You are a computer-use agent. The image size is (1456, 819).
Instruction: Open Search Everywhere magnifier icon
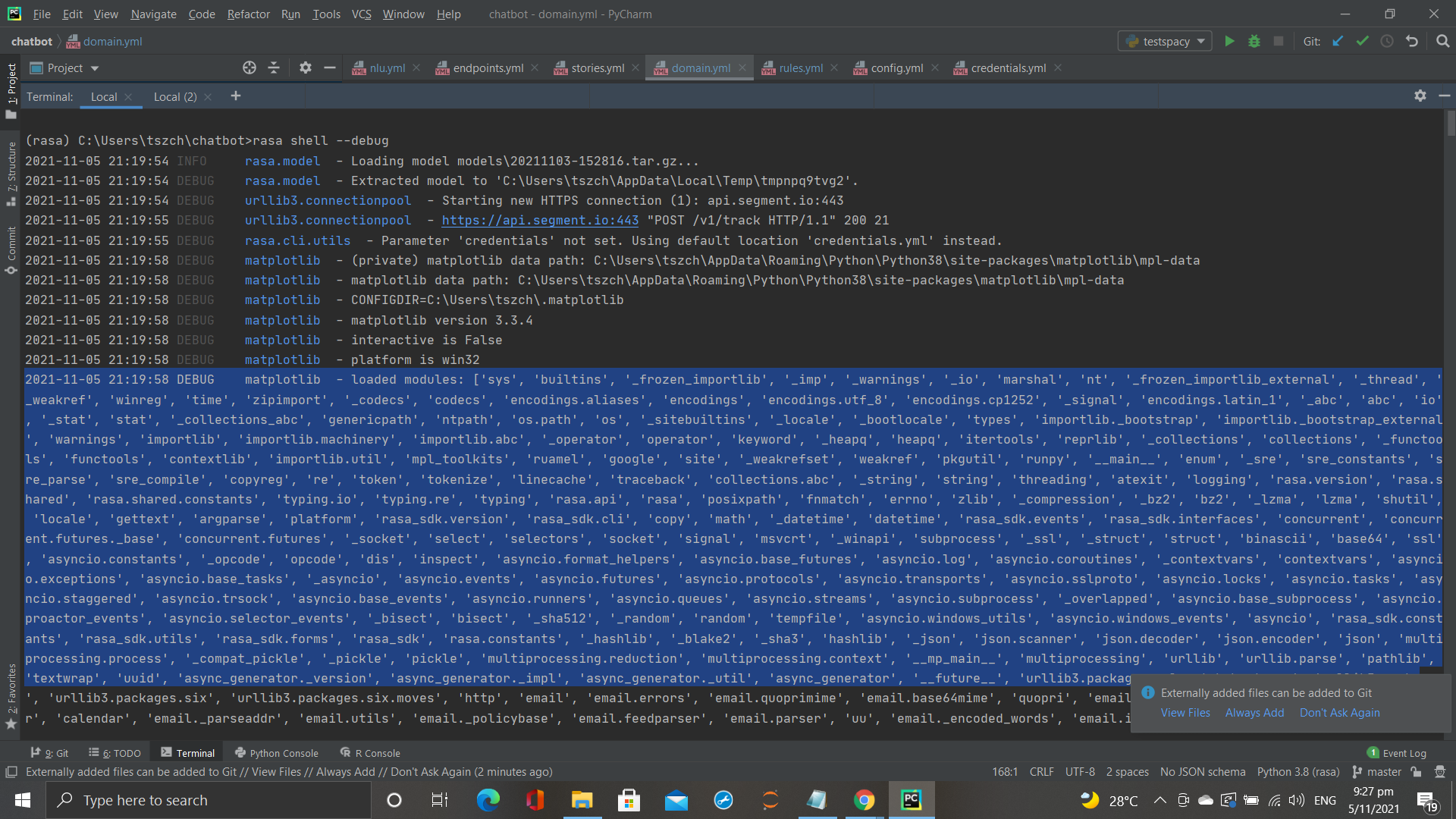[x=1442, y=41]
